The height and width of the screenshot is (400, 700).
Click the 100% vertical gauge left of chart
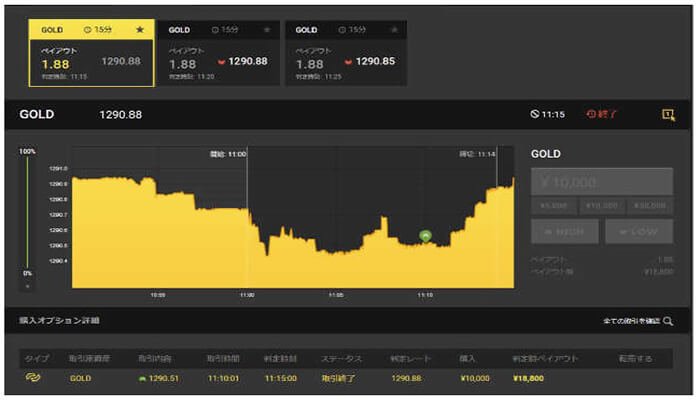pos(27,212)
